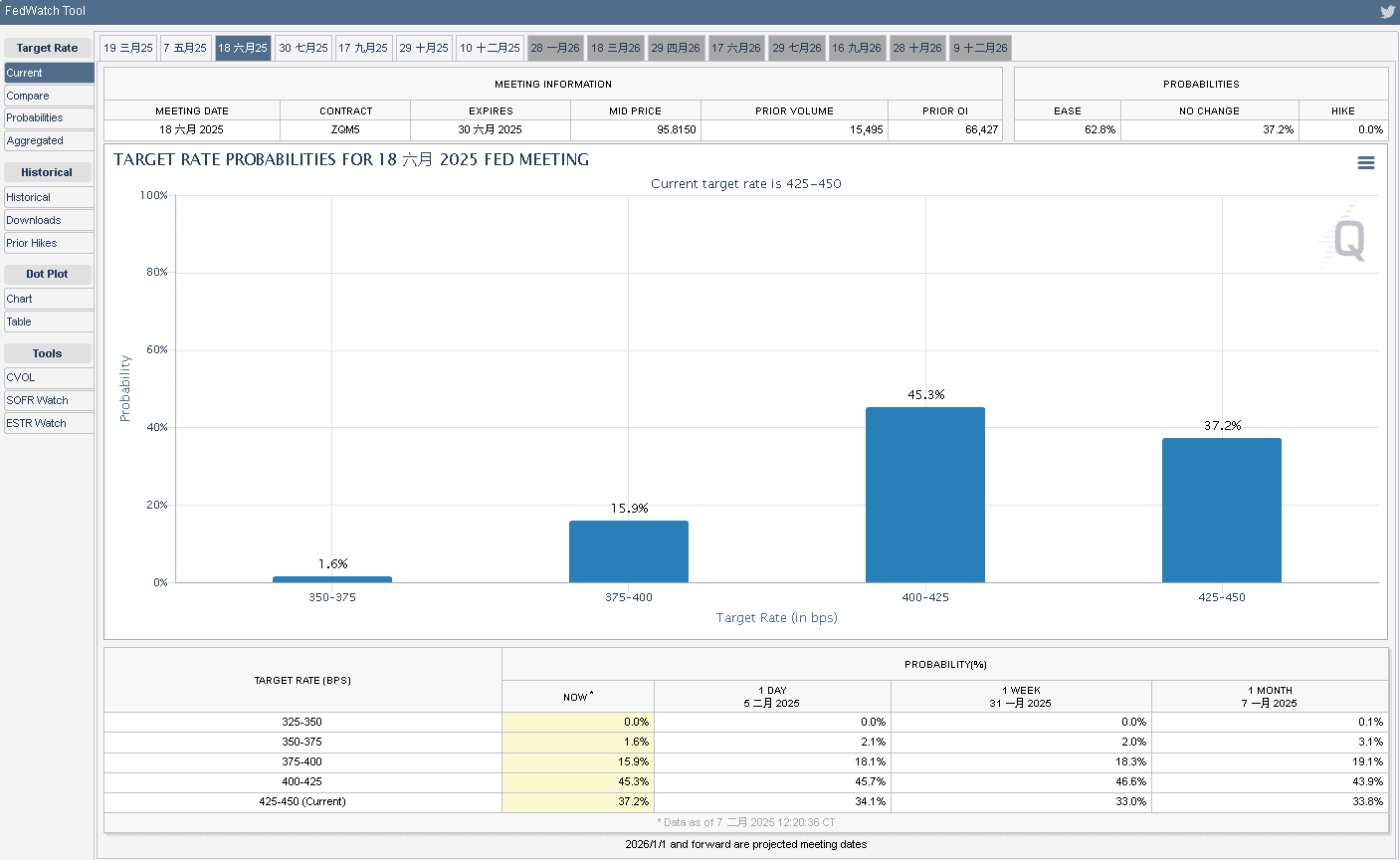Click the prior OI value 66,427
This screenshot has width=1400, height=860.
click(945, 130)
